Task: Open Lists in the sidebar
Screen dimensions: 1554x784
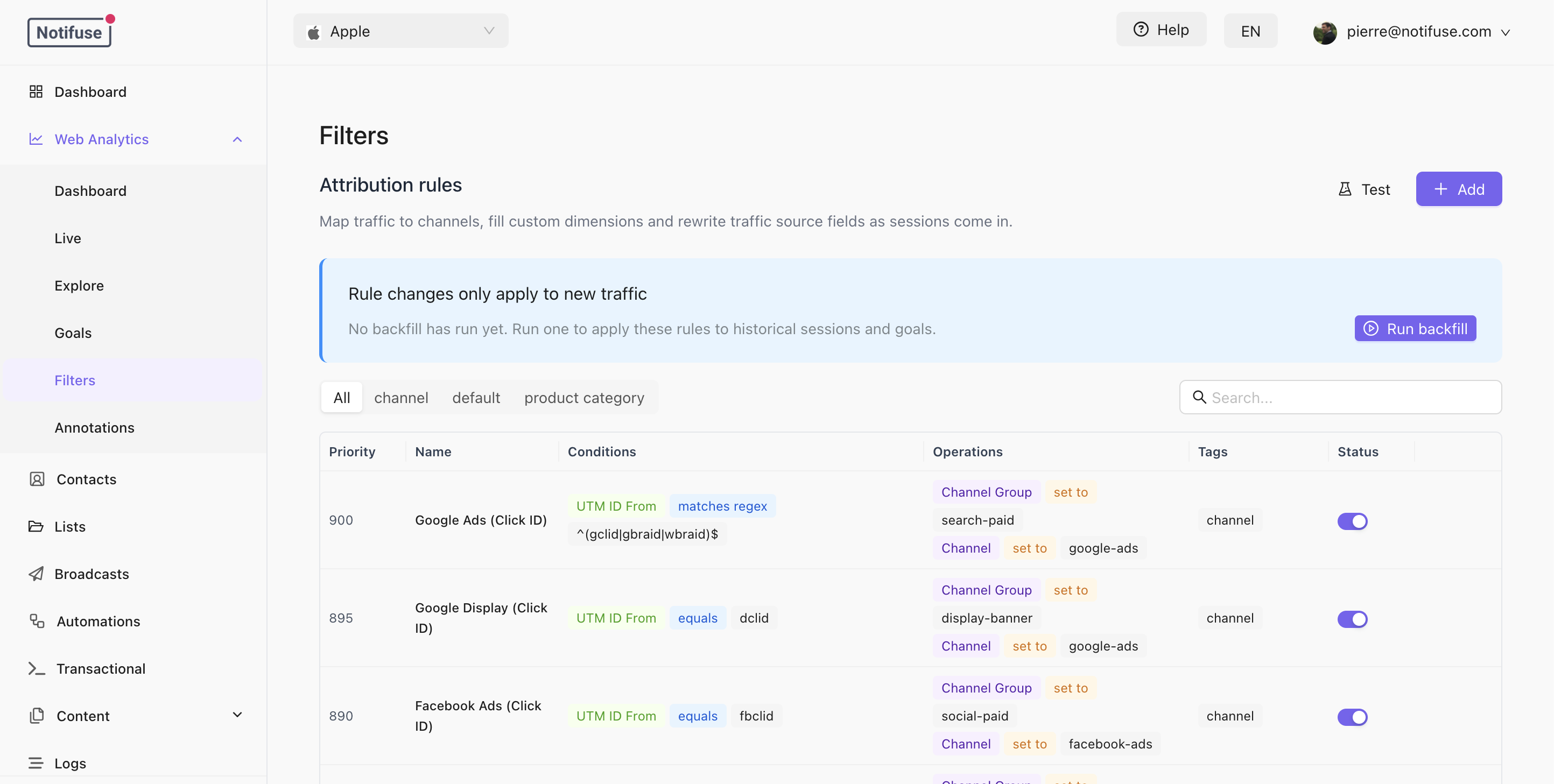Action: coord(133,526)
